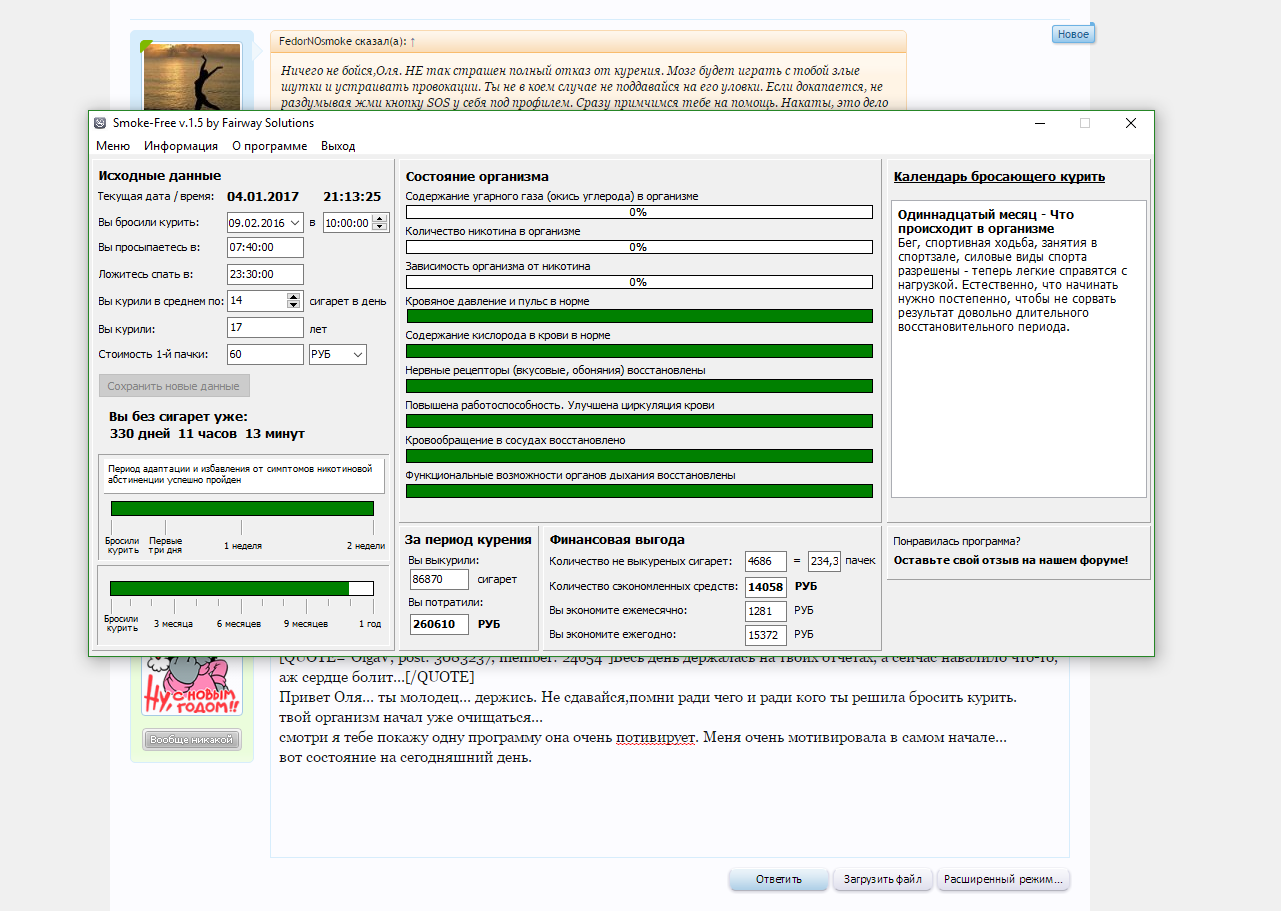Open the Календарь бросающего курить heading link
Viewport: 1281px width, 911px height.
pyautogui.click(x=999, y=177)
